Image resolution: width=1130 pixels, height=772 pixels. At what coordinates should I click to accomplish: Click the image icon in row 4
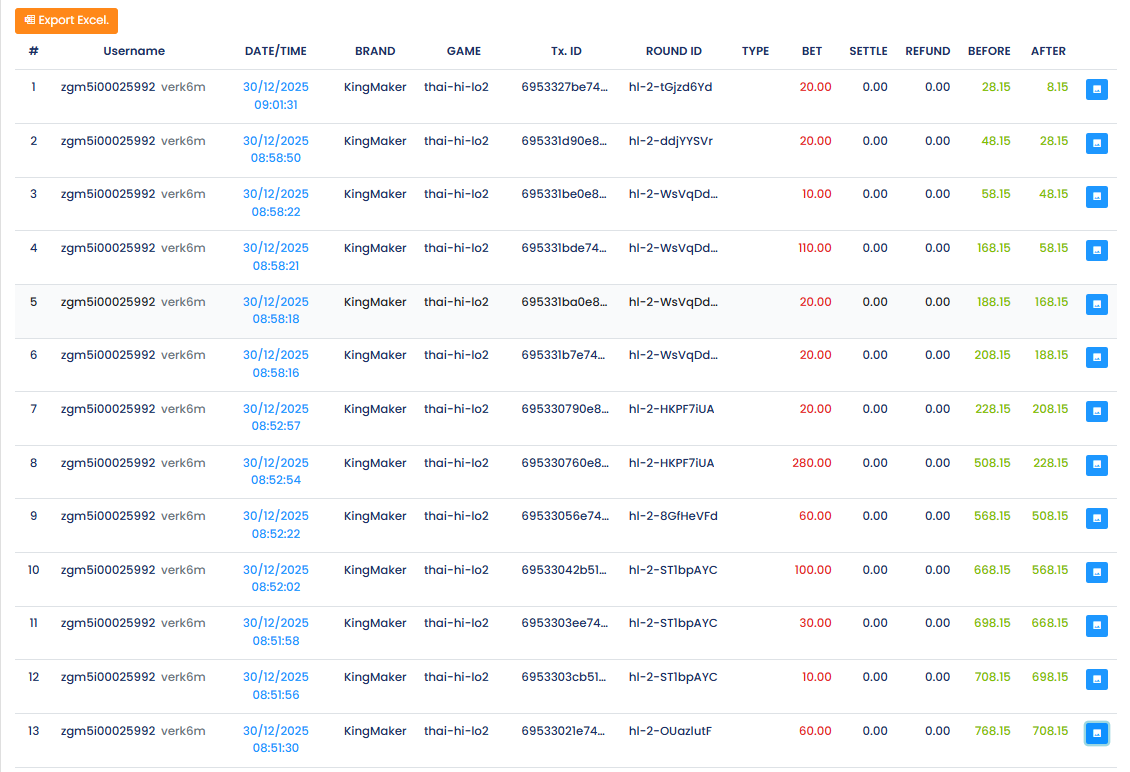pyautogui.click(x=1096, y=250)
